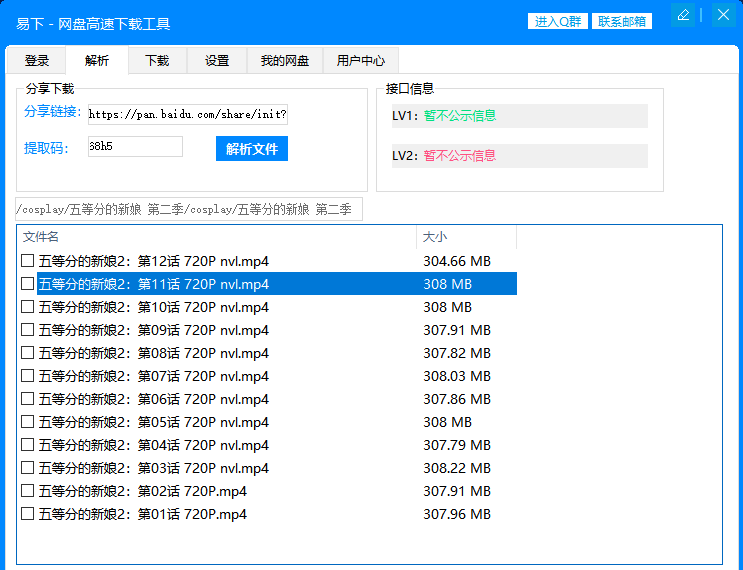Go to the 设置 tab

coord(217,61)
